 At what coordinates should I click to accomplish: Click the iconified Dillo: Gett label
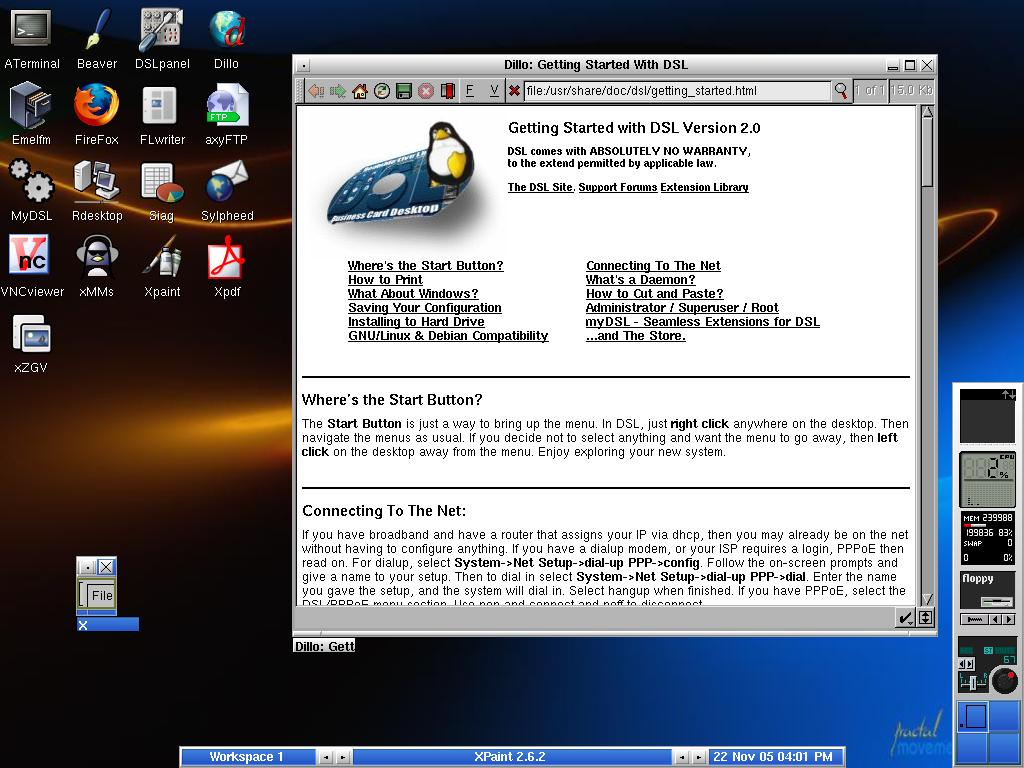point(325,646)
